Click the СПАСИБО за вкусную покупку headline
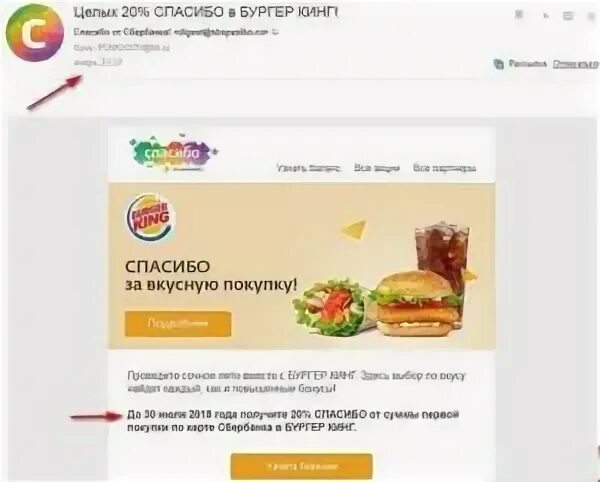Image resolution: width=600 pixels, height=482 pixels. point(211,276)
